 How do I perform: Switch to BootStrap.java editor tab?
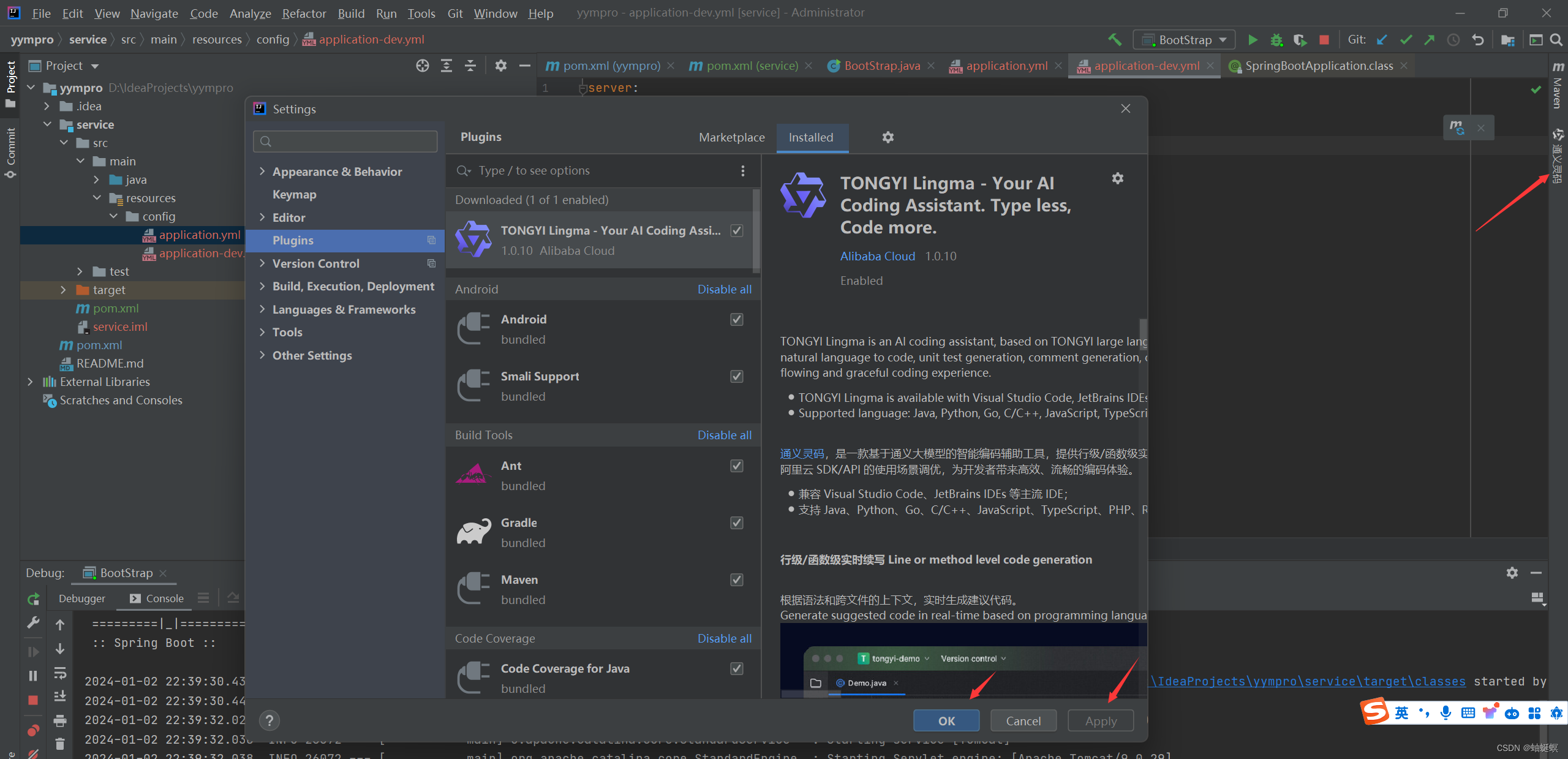(x=881, y=66)
